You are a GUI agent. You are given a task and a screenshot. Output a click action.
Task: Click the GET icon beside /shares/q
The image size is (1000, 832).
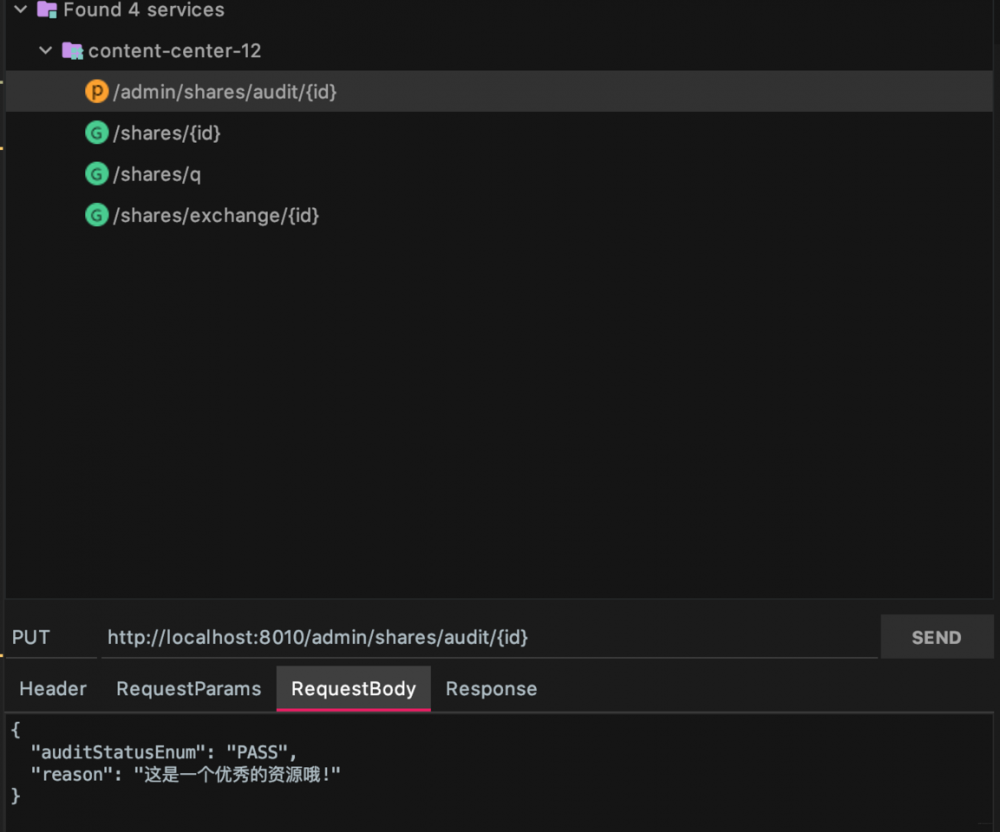[x=97, y=174]
